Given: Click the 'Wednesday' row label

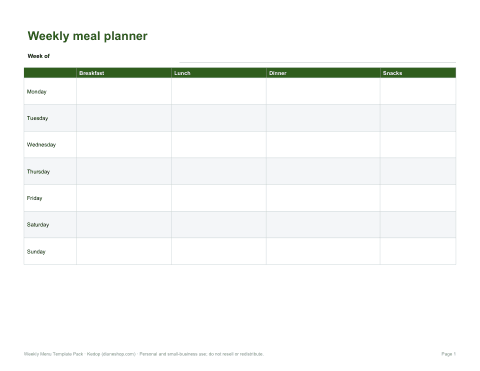Looking at the screenshot, I should tap(41, 145).
